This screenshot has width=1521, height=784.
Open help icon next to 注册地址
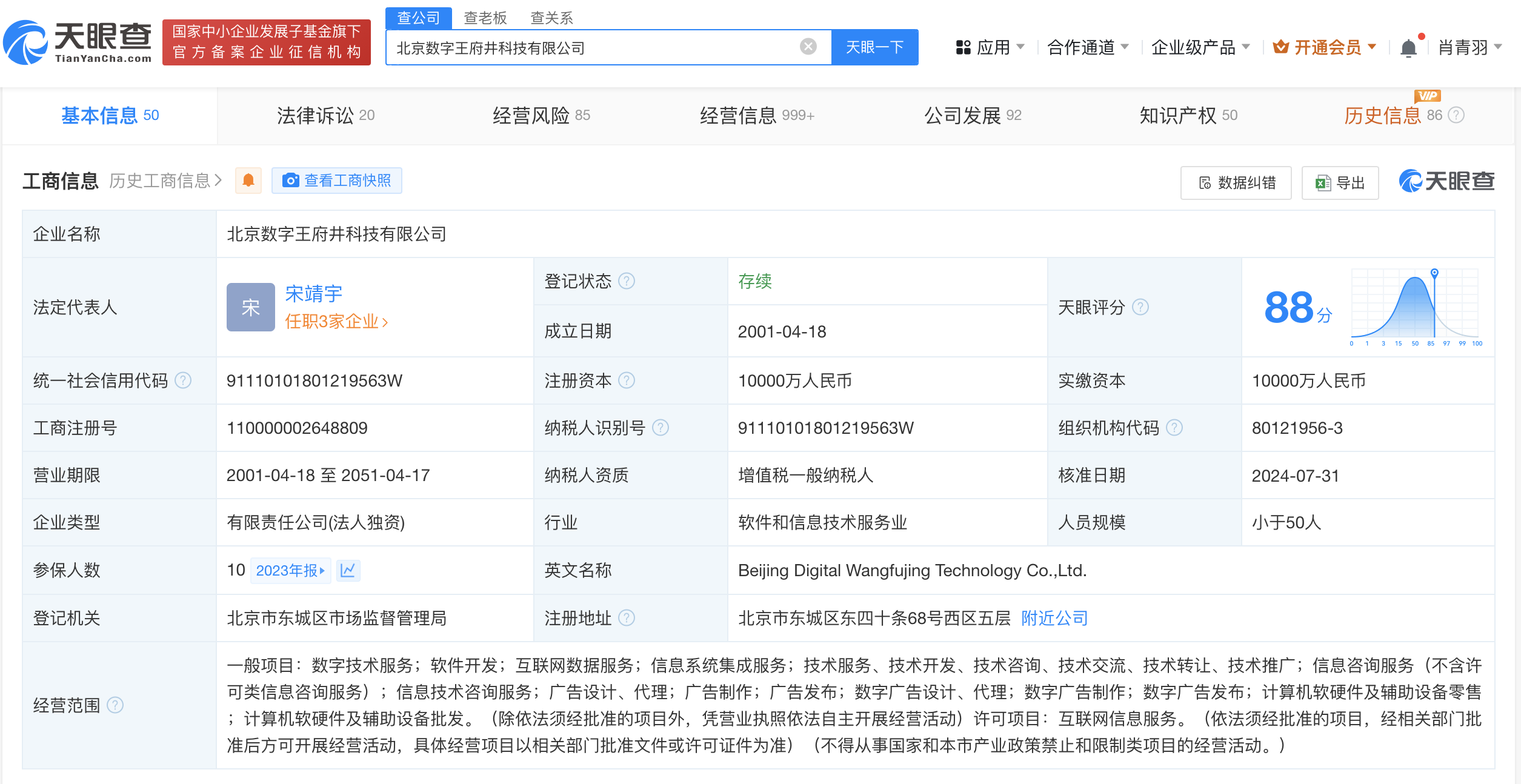point(627,618)
